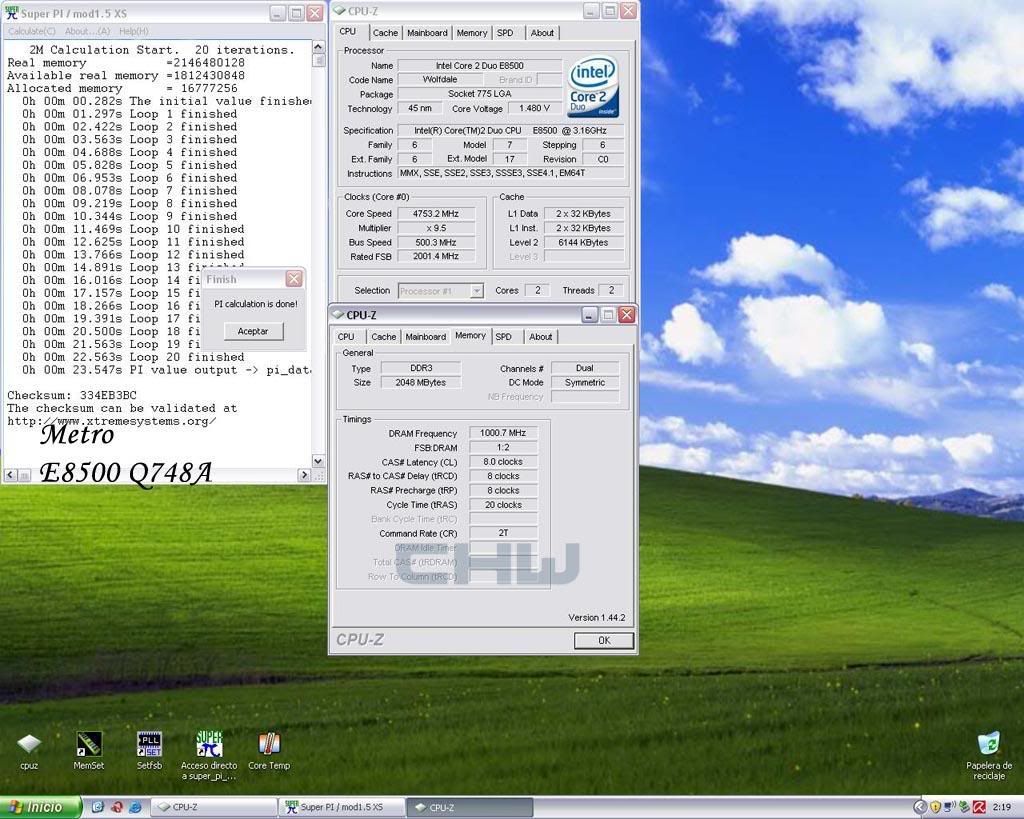Viewport: 1024px width, 819px height.
Task: Click the security shield tray icon
Action: tap(935, 807)
